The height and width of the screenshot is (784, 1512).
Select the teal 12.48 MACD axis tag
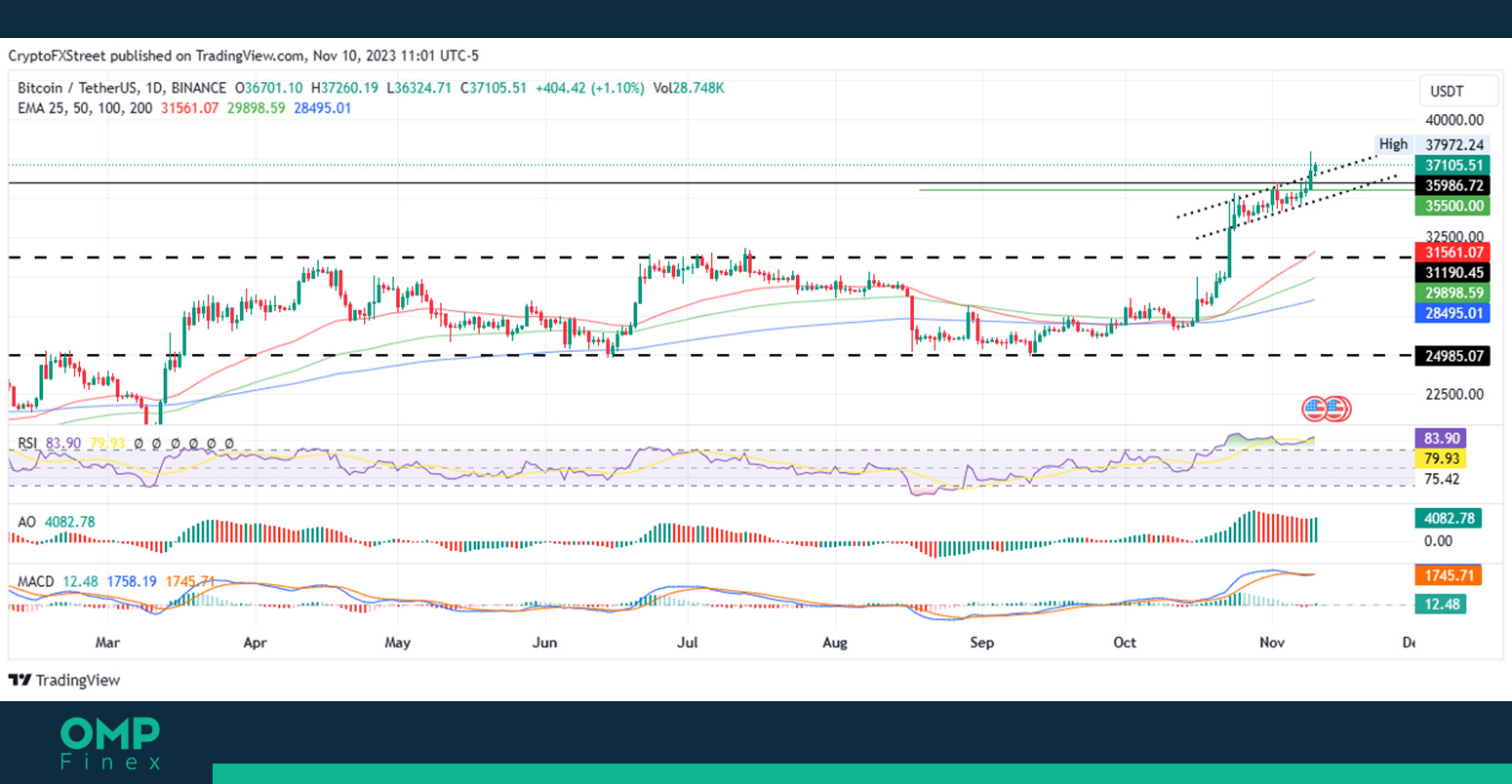[x=1440, y=605]
